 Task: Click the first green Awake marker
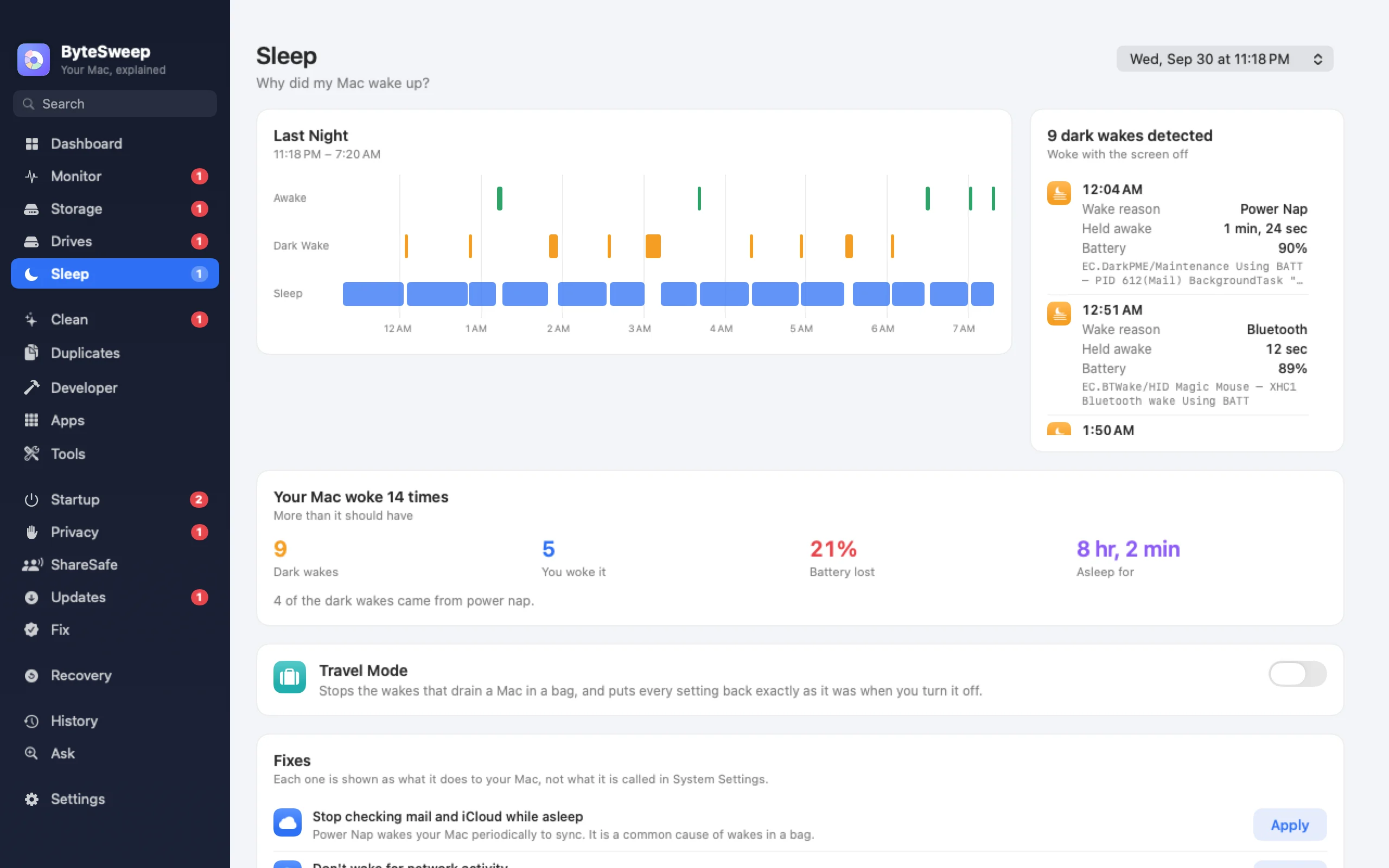point(499,199)
